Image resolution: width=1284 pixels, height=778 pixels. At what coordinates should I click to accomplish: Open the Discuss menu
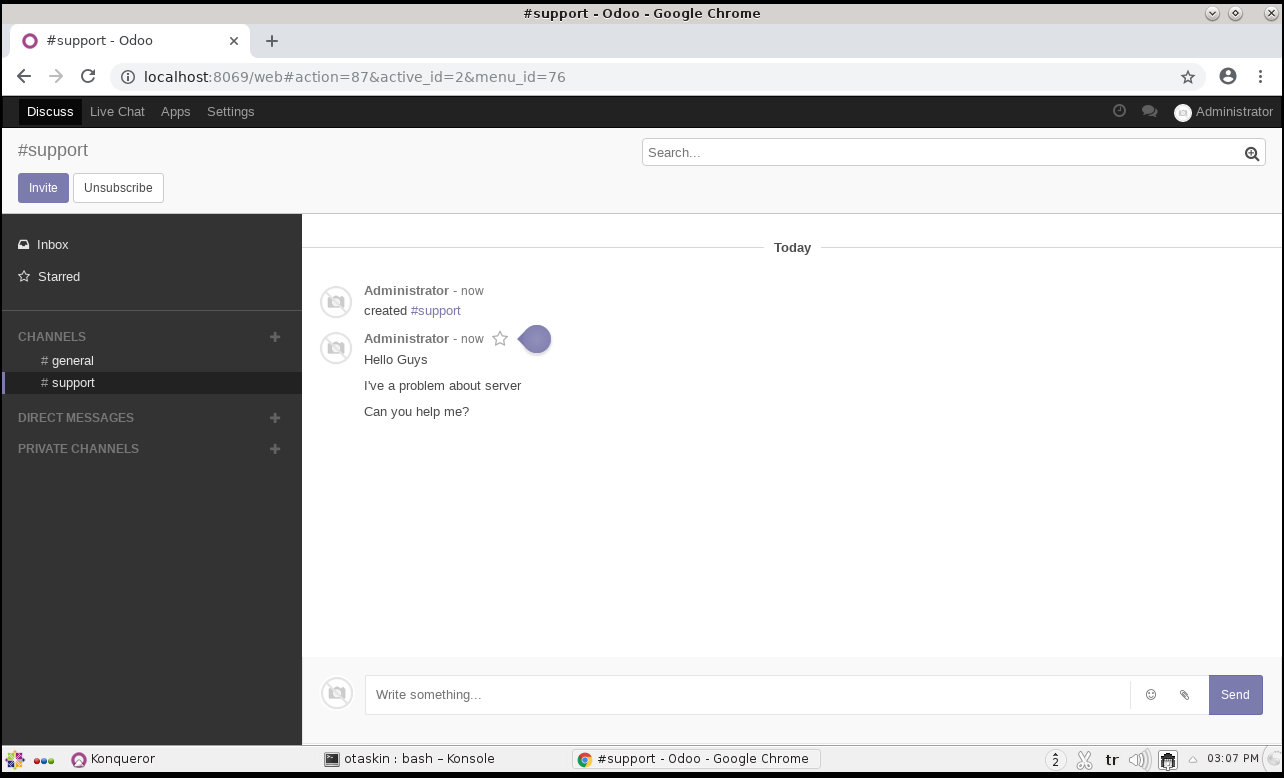50,112
